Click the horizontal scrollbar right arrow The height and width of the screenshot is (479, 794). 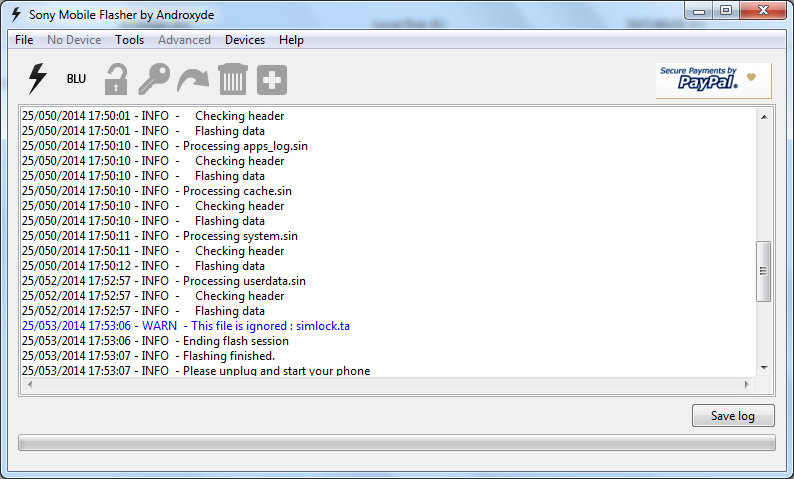[x=747, y=384]
